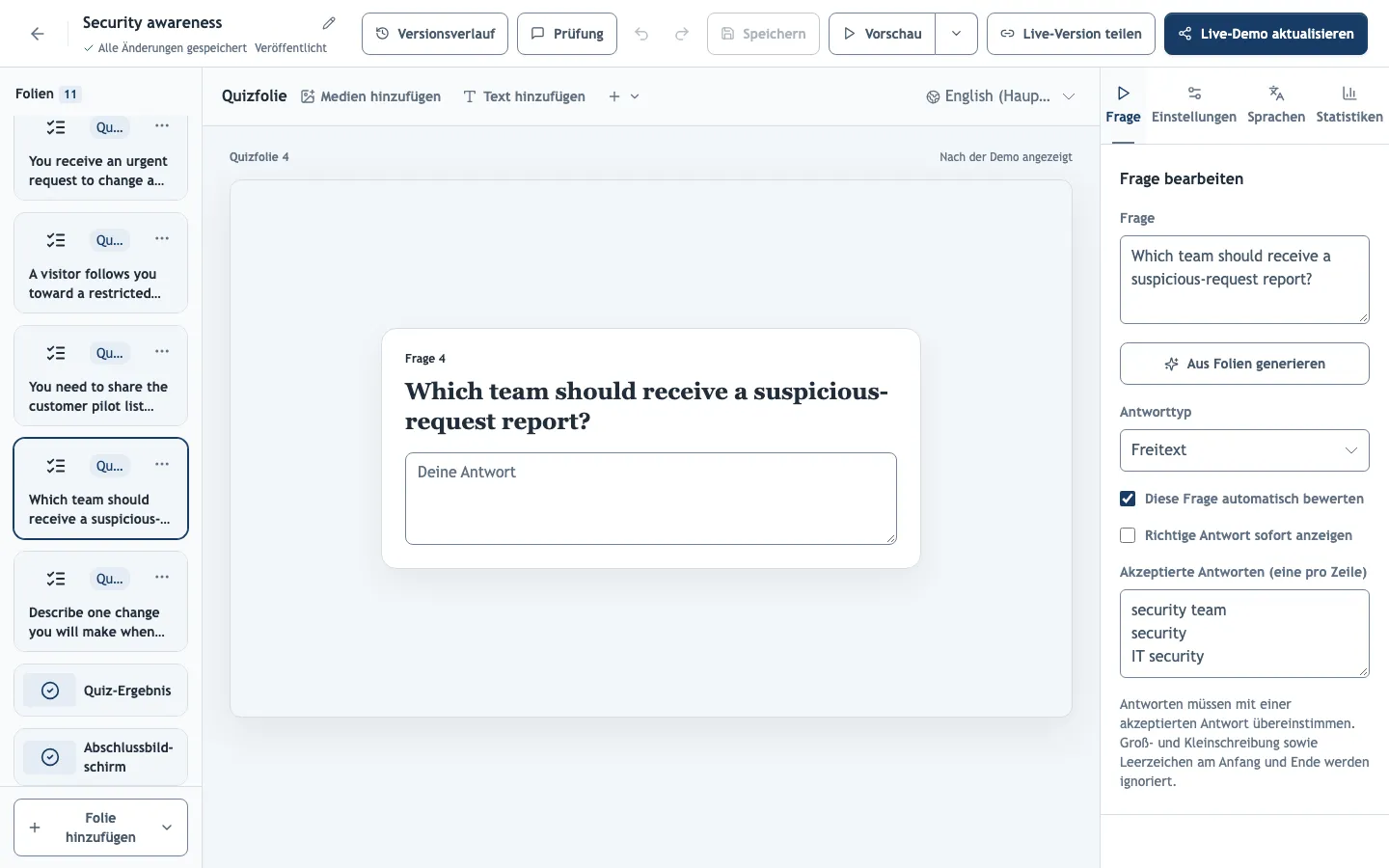The height and width of the screenshot is (868, 1389).
Task: Click the undo arrow icon
Action: (641, 34)
